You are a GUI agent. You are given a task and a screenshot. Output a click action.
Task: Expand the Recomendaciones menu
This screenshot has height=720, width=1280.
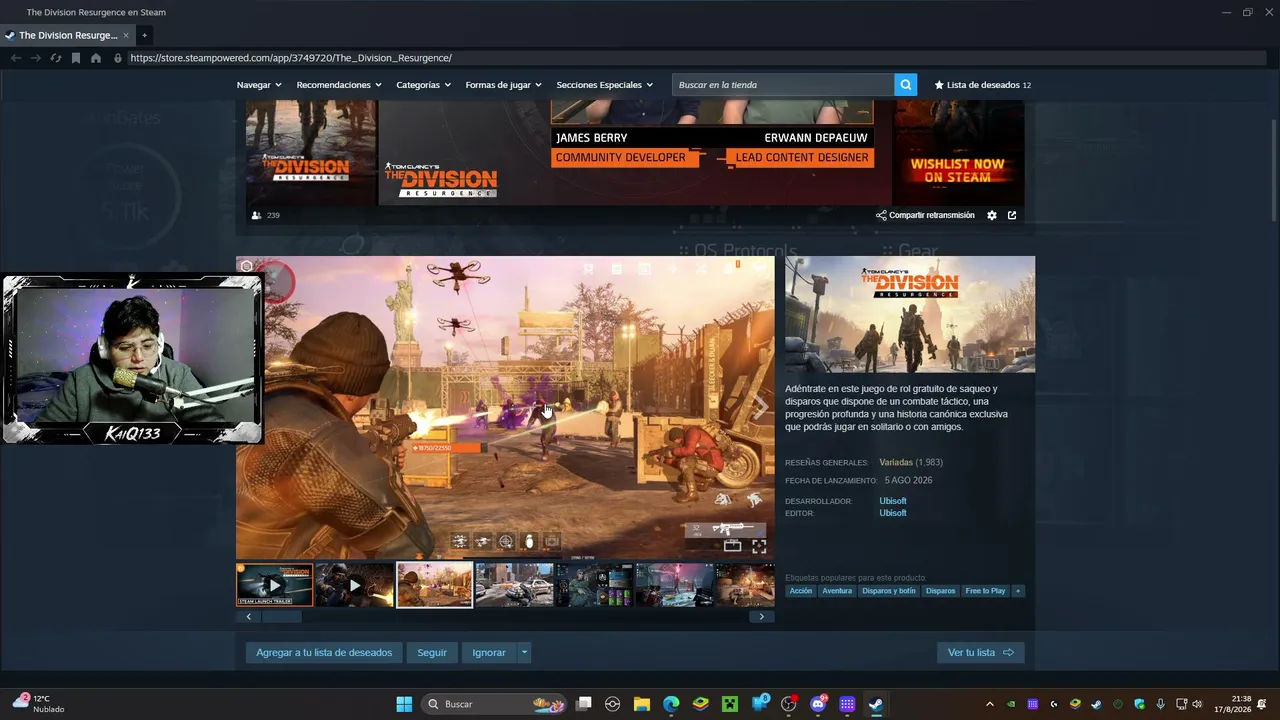coord(339,85)
